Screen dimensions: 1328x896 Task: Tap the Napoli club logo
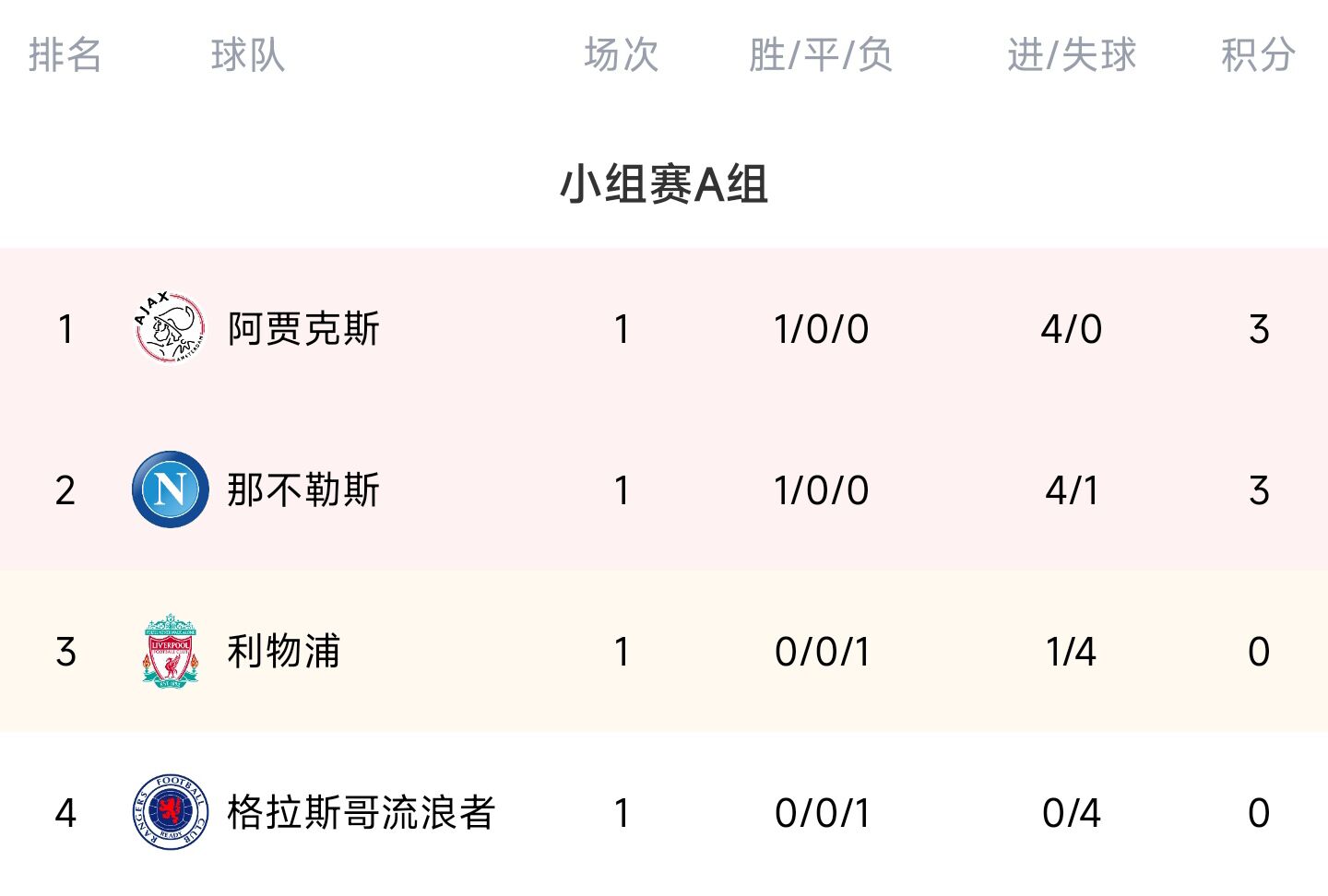pyautogui.click(x=170, y=489)
